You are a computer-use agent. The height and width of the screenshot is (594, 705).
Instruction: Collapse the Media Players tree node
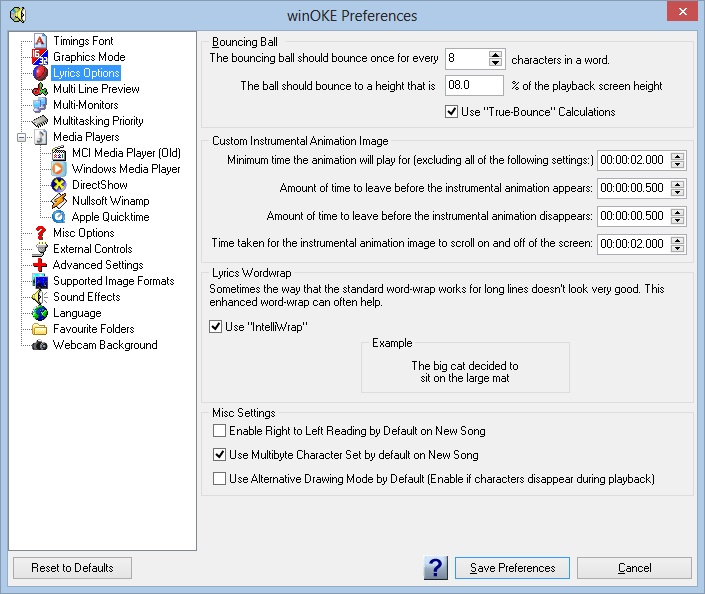21,137
